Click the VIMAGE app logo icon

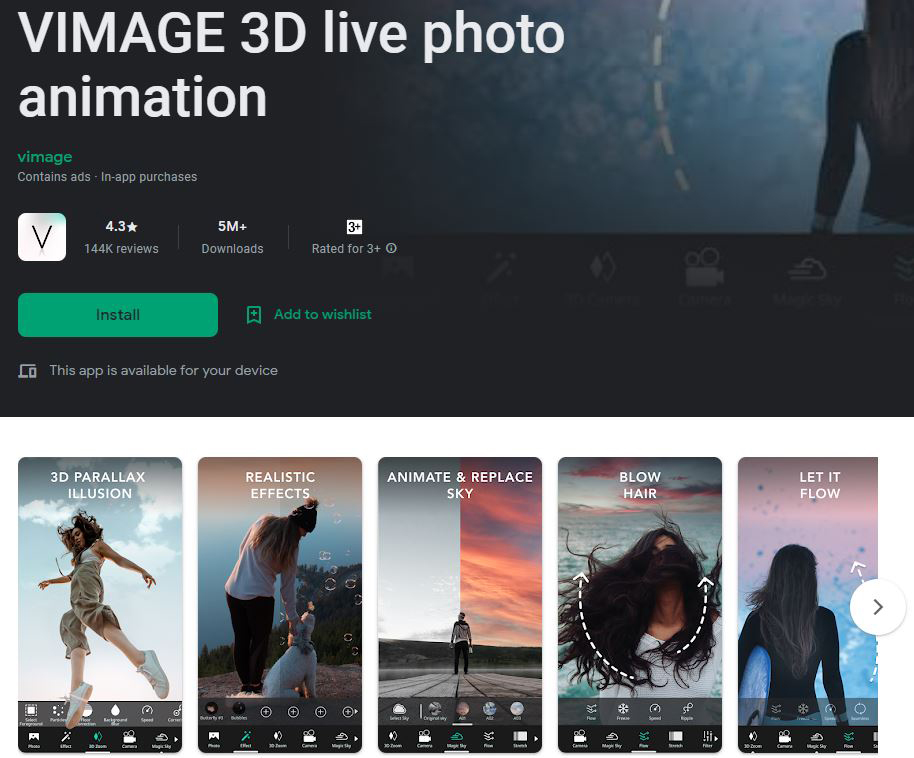point(42,237)
